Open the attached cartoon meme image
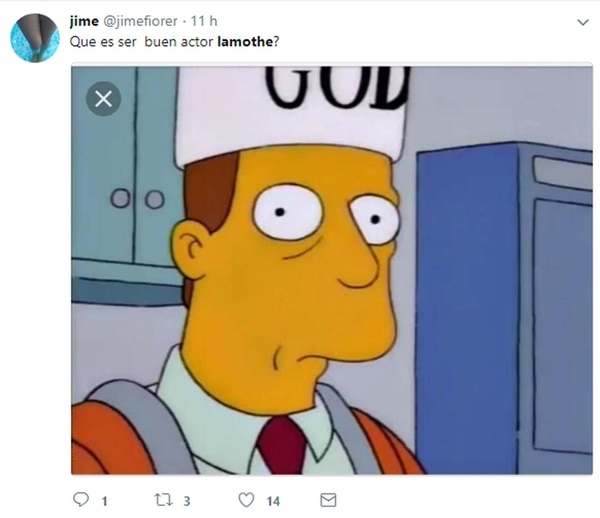This screenshot has height=518, width=600. pyautogui.click(x=332, y=270)
